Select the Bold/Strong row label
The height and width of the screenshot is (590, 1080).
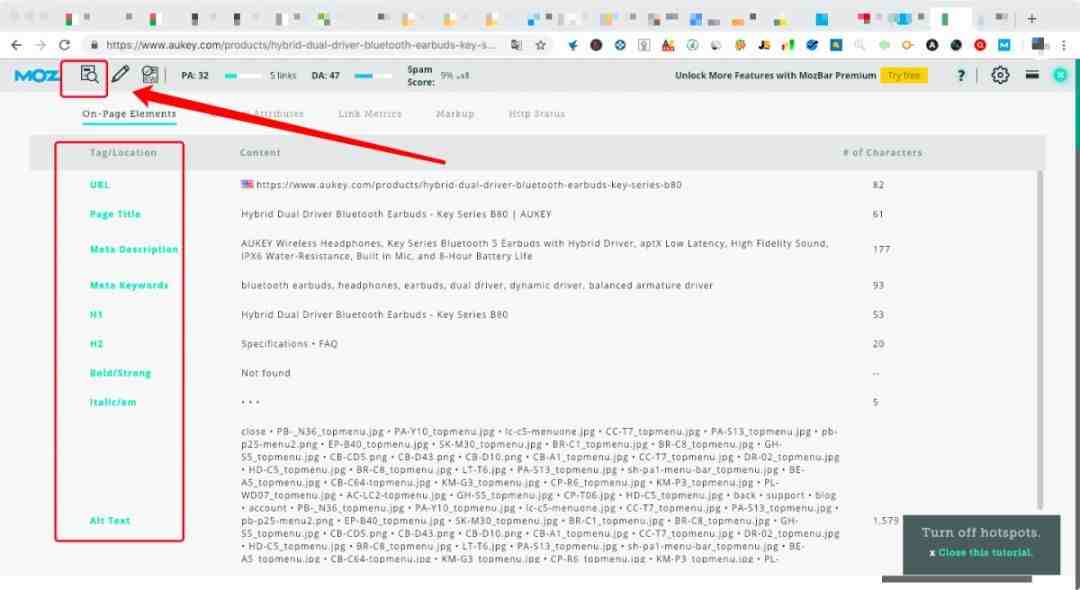click(120, 373)
